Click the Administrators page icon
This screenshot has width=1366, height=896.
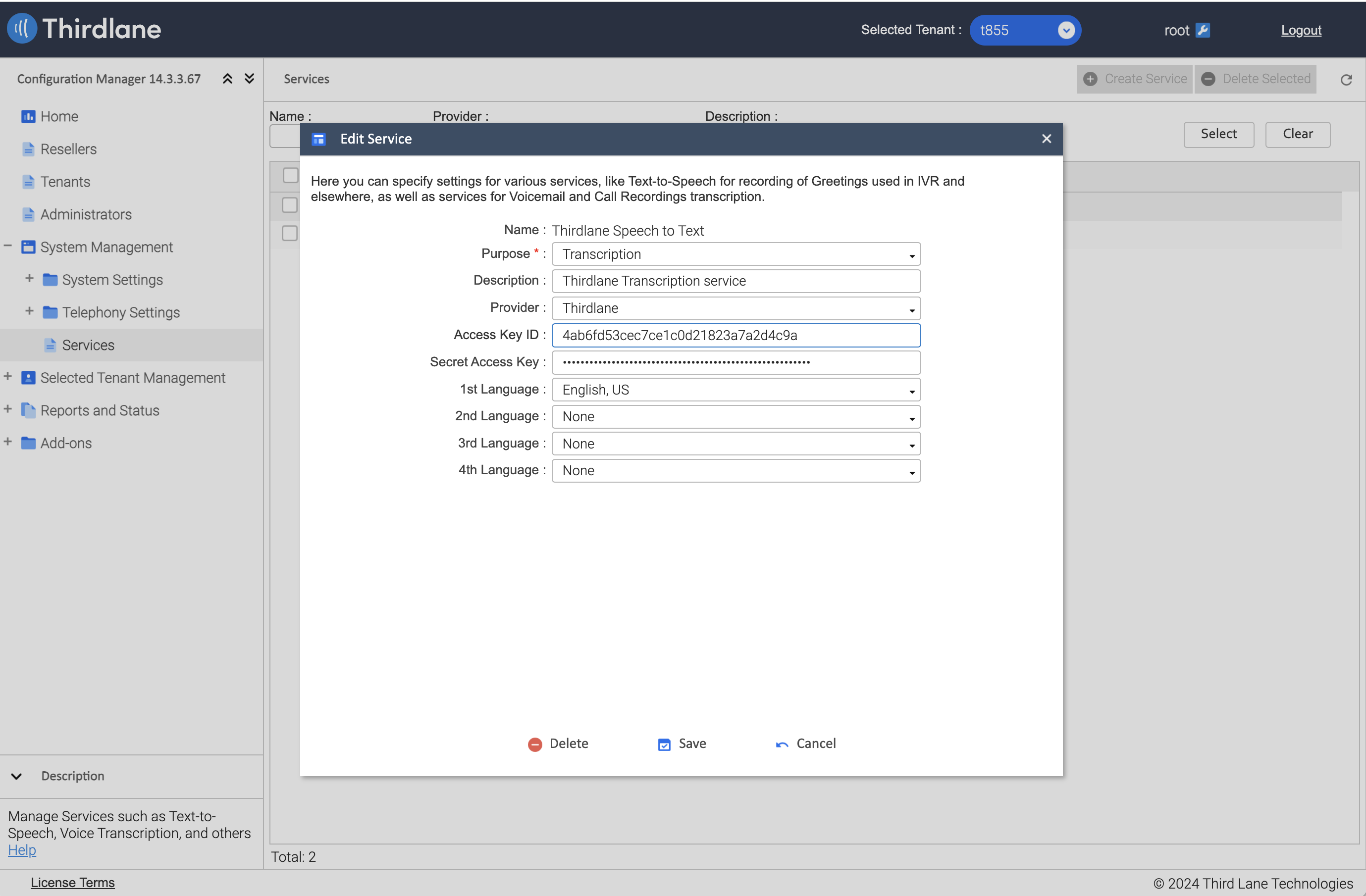point(28,214)
